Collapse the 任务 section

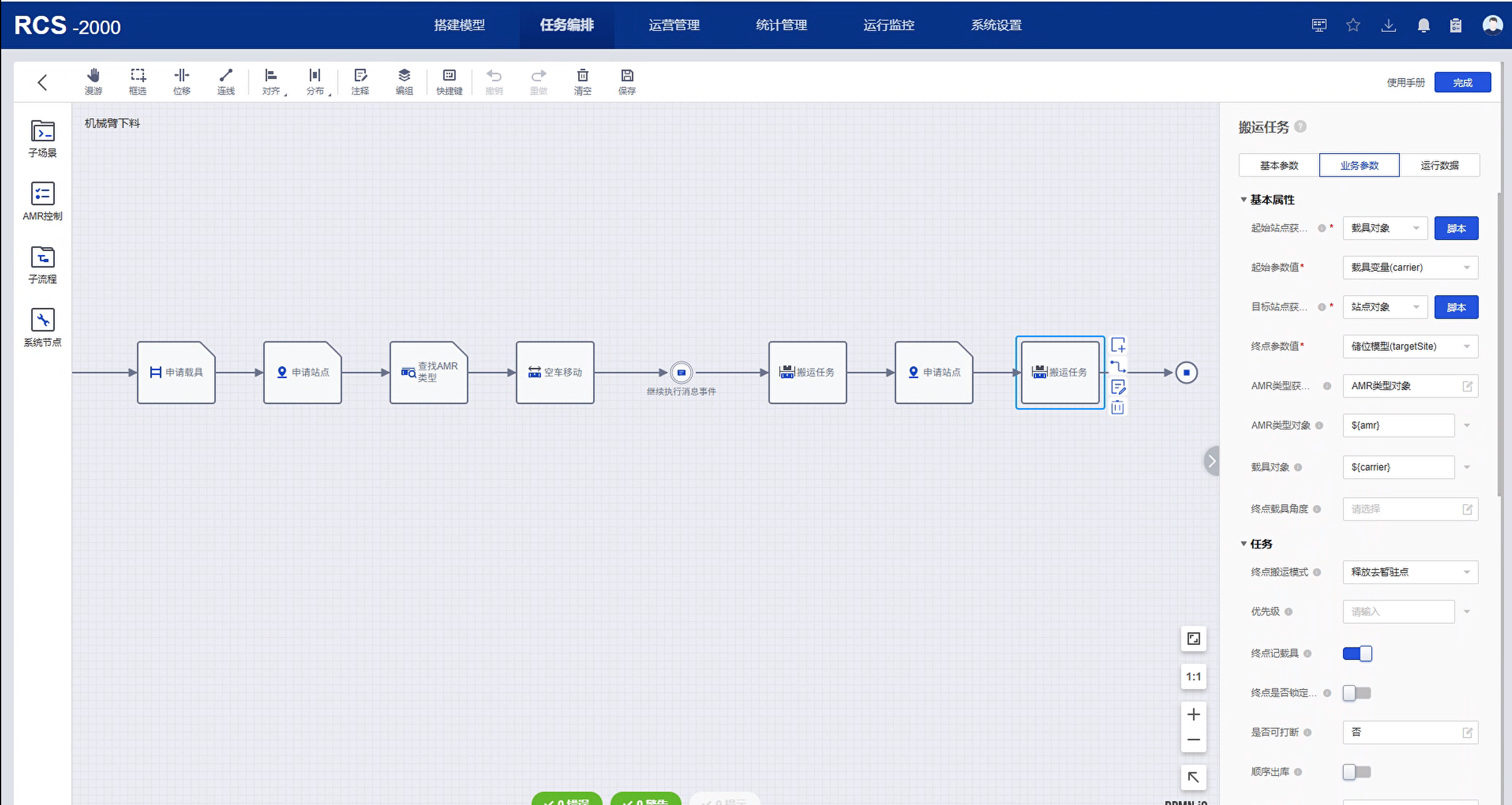1243,544
